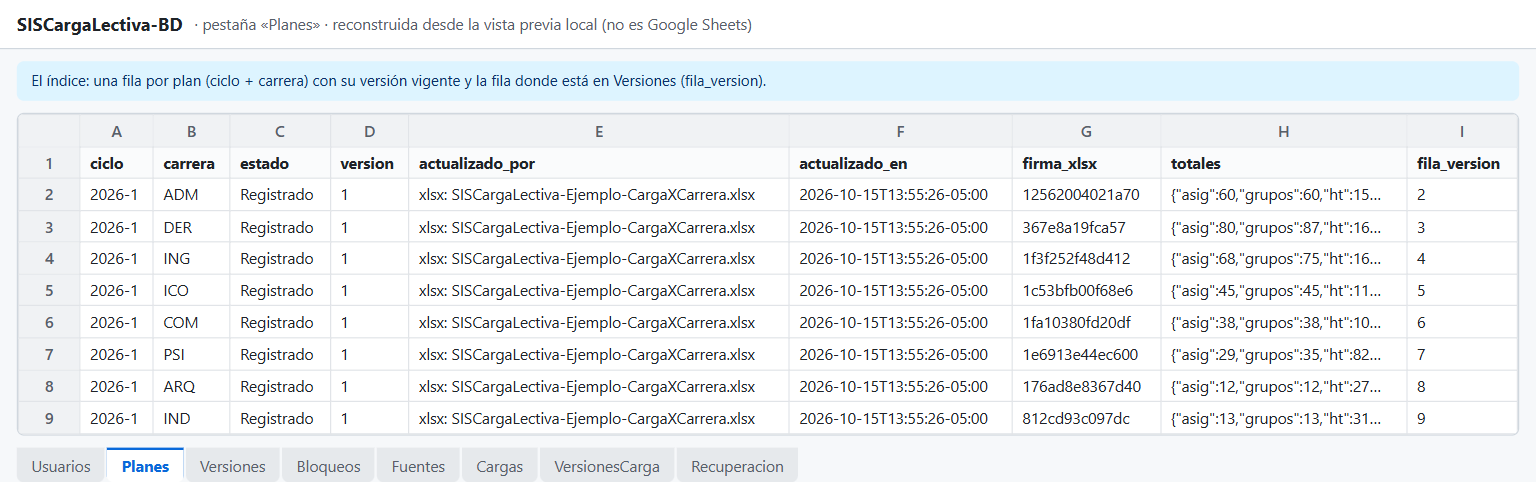
Task: Open the VersionesCarga tab
Action: [607, 466]
